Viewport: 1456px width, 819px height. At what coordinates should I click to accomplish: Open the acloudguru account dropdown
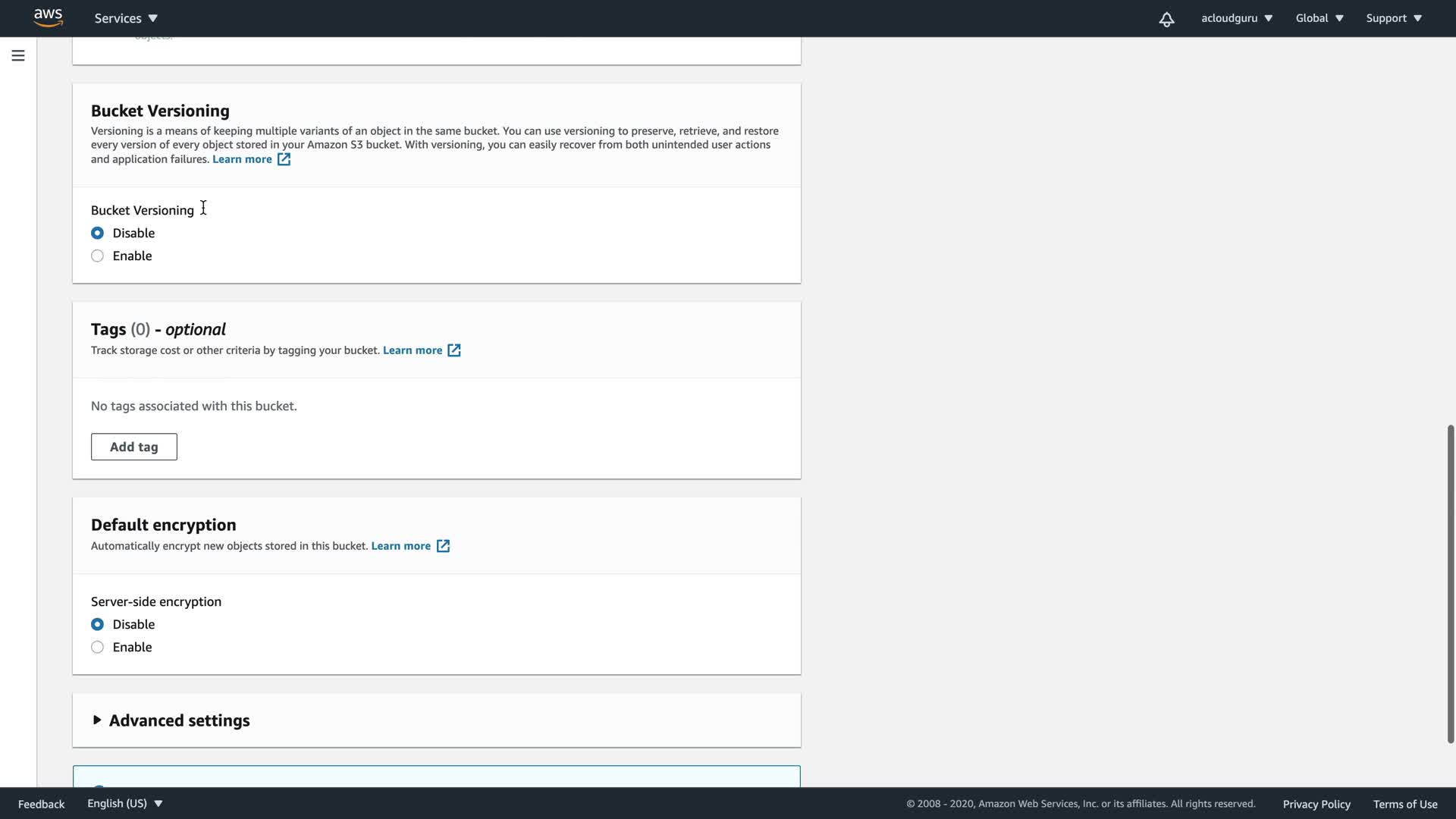point(1236,18)
